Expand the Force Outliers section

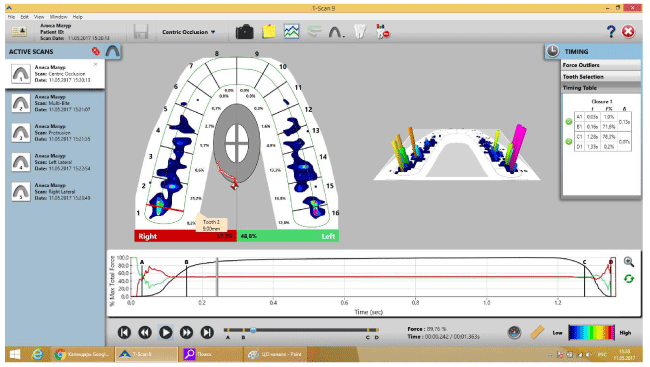(601, 65)
